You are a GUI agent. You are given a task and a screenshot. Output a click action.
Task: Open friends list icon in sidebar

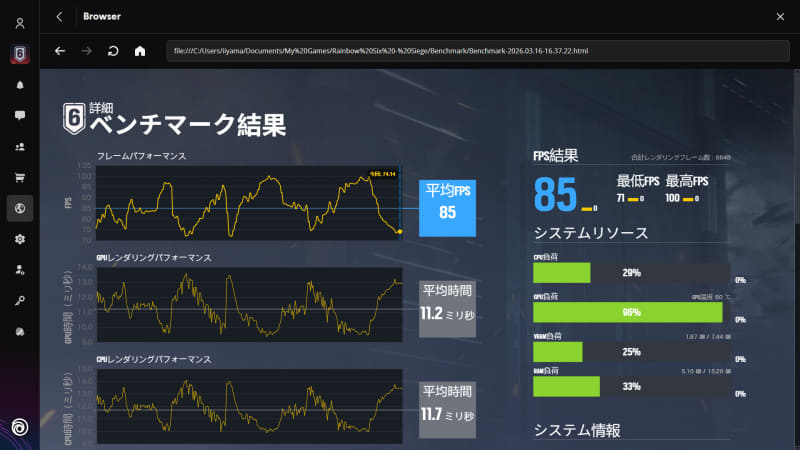[20, 147]
